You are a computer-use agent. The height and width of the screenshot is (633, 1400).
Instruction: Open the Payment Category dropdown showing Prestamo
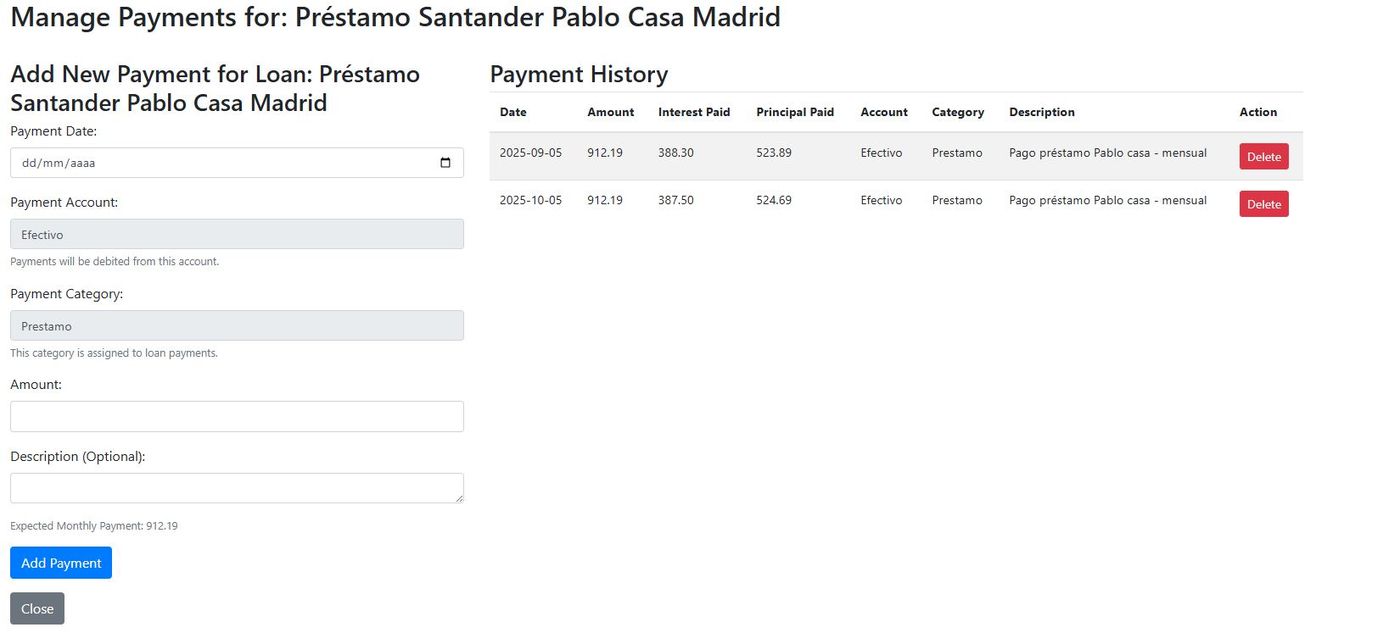click(x=236, y=325)
